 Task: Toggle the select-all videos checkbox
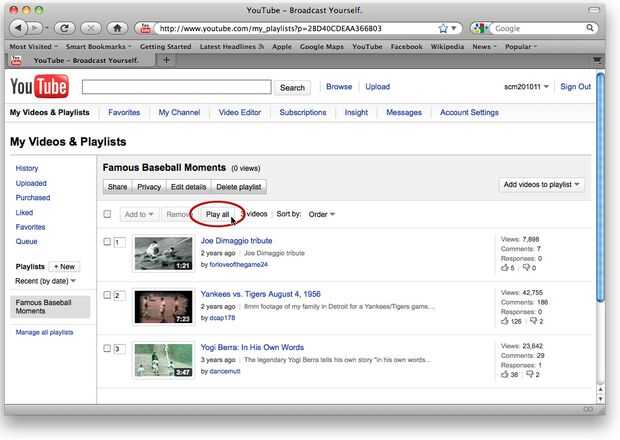pyautogui.click(x=107, y=214)
